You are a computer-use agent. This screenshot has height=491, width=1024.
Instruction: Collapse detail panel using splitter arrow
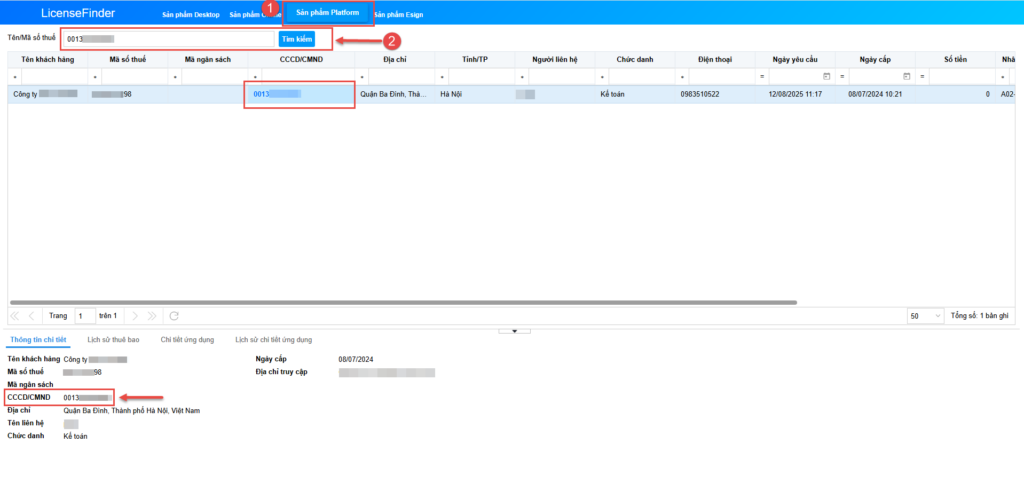coord(513,330)
